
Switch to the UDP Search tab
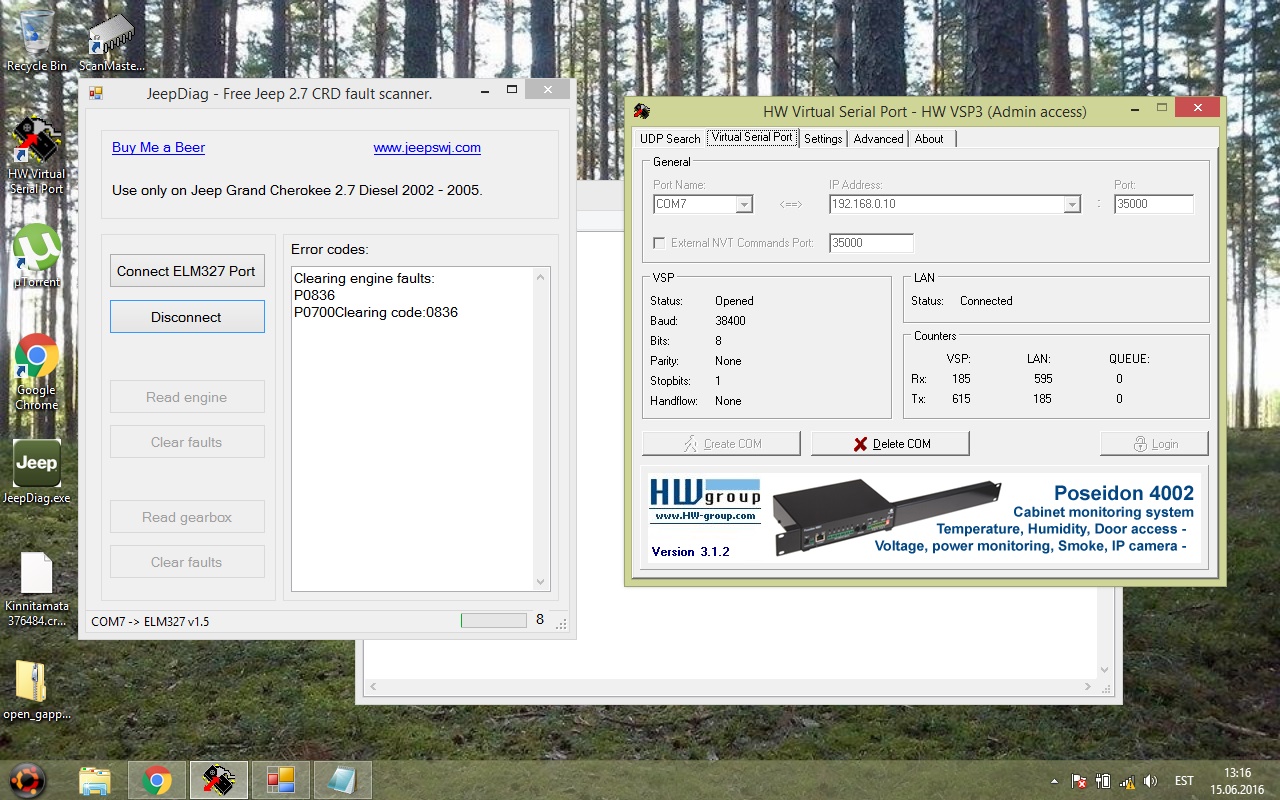click(670, 139)
